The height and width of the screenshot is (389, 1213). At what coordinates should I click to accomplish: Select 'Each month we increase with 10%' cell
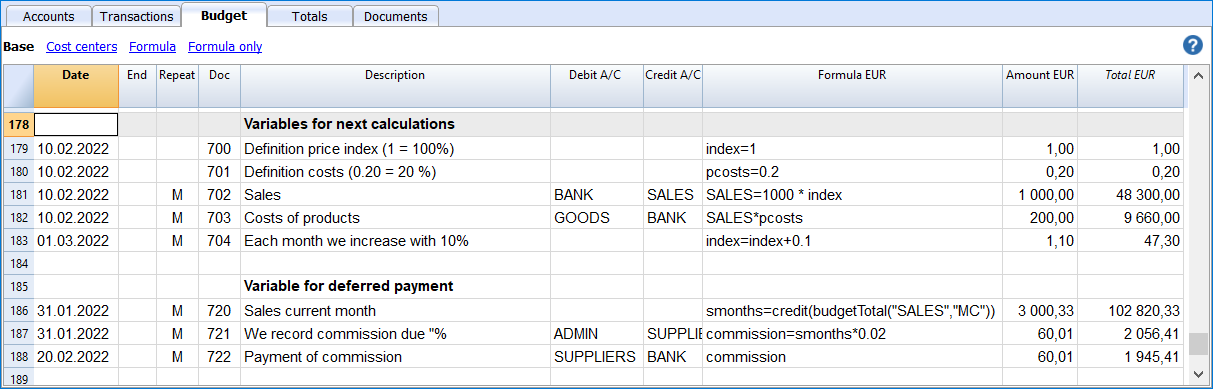click(395, 241)
